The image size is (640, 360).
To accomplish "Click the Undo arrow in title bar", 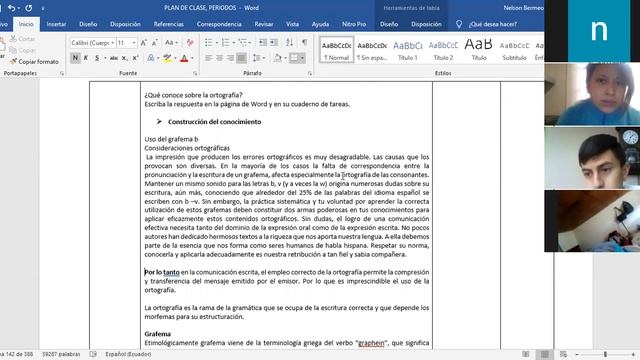I will pyautogui.click(x=11, y=8).
